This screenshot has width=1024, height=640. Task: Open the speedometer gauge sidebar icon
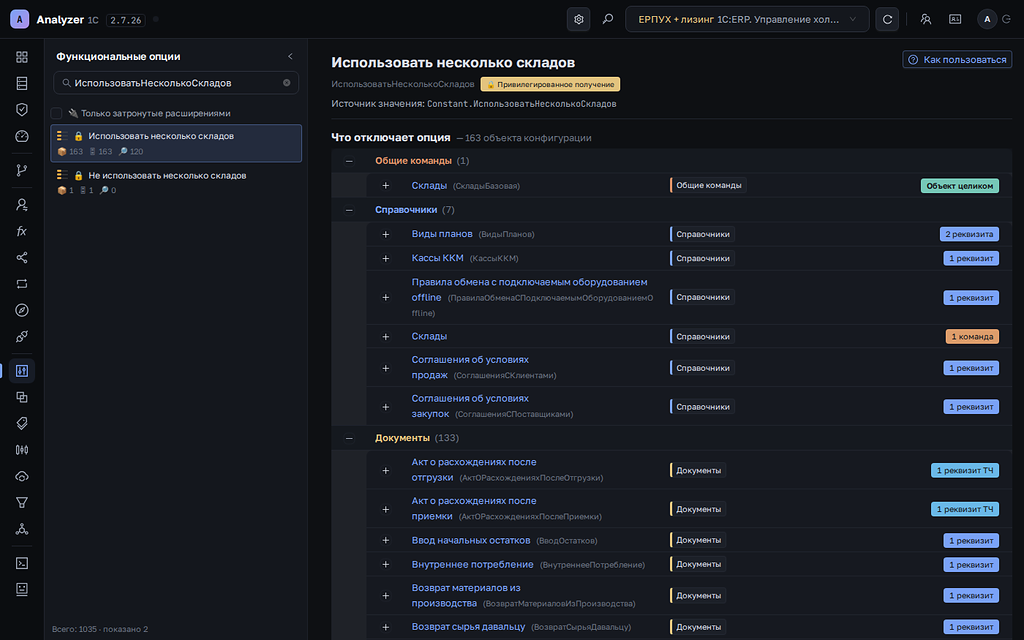[22, 136]
